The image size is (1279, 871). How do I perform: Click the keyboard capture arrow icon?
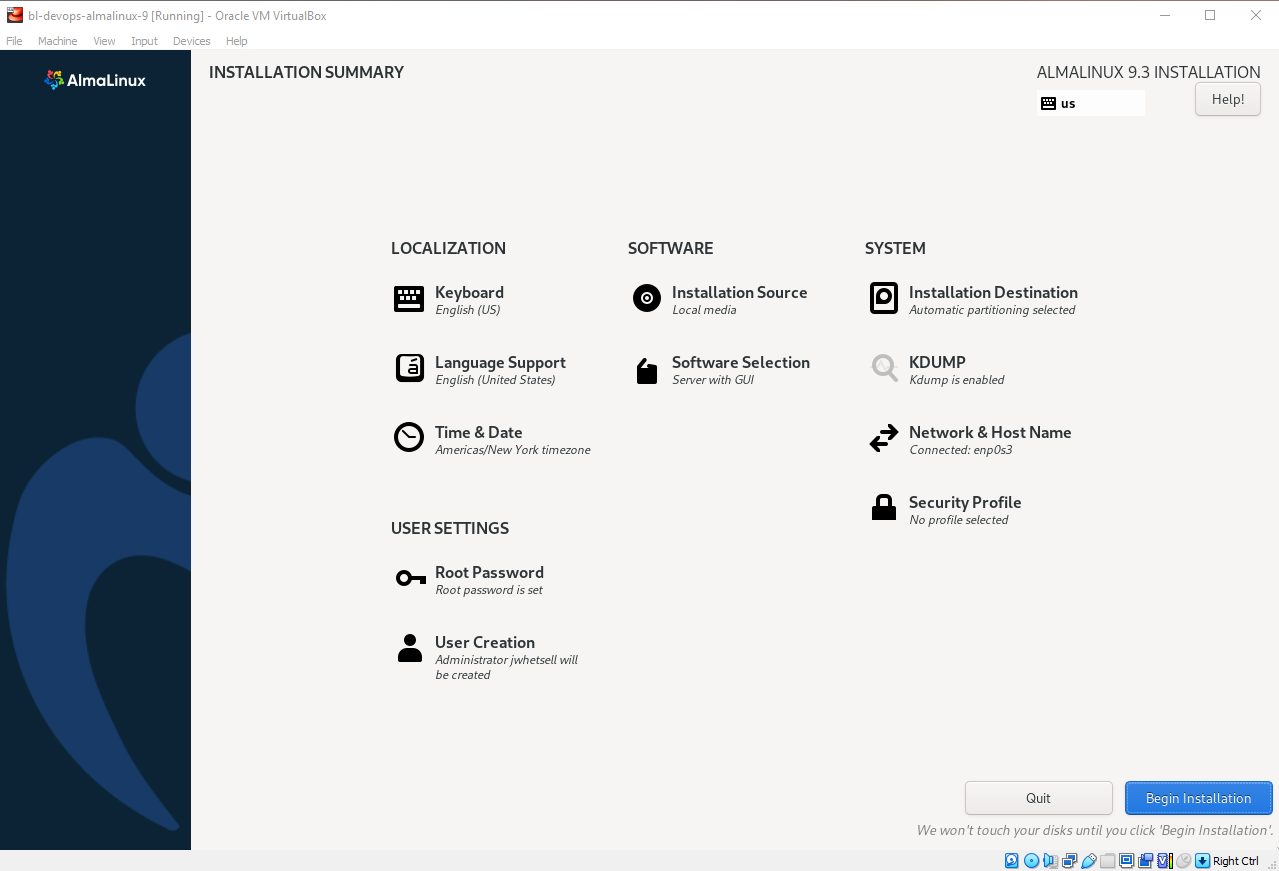(1203, 861)
